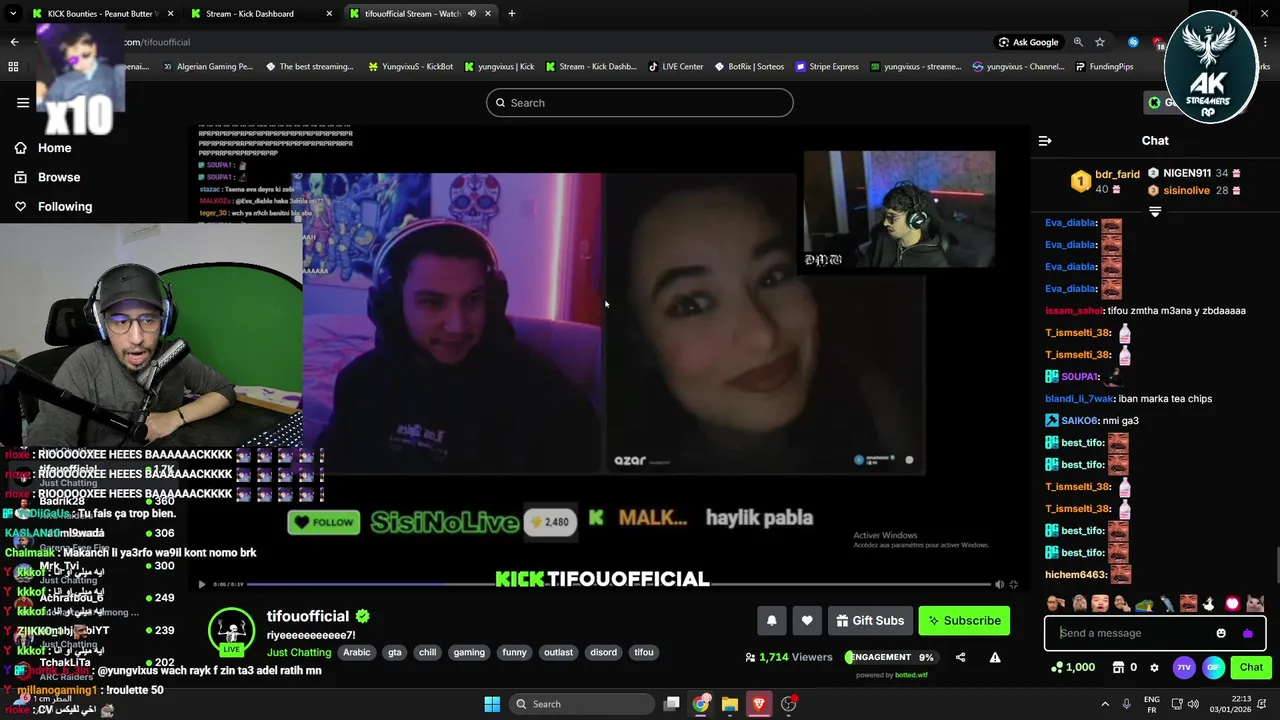Switch to Stream - Kick Dashboard tab
Viewport: 1280px width, 720px height.
[x=260, y=14]
